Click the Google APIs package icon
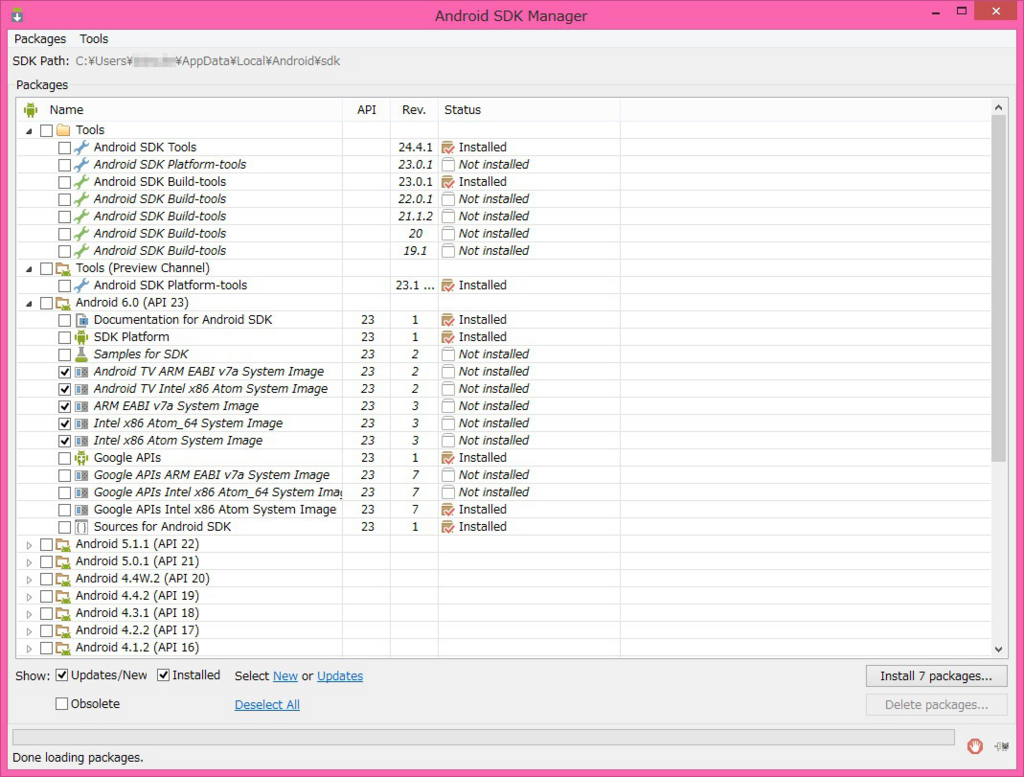1024x777 pixels. pos(81,458)
